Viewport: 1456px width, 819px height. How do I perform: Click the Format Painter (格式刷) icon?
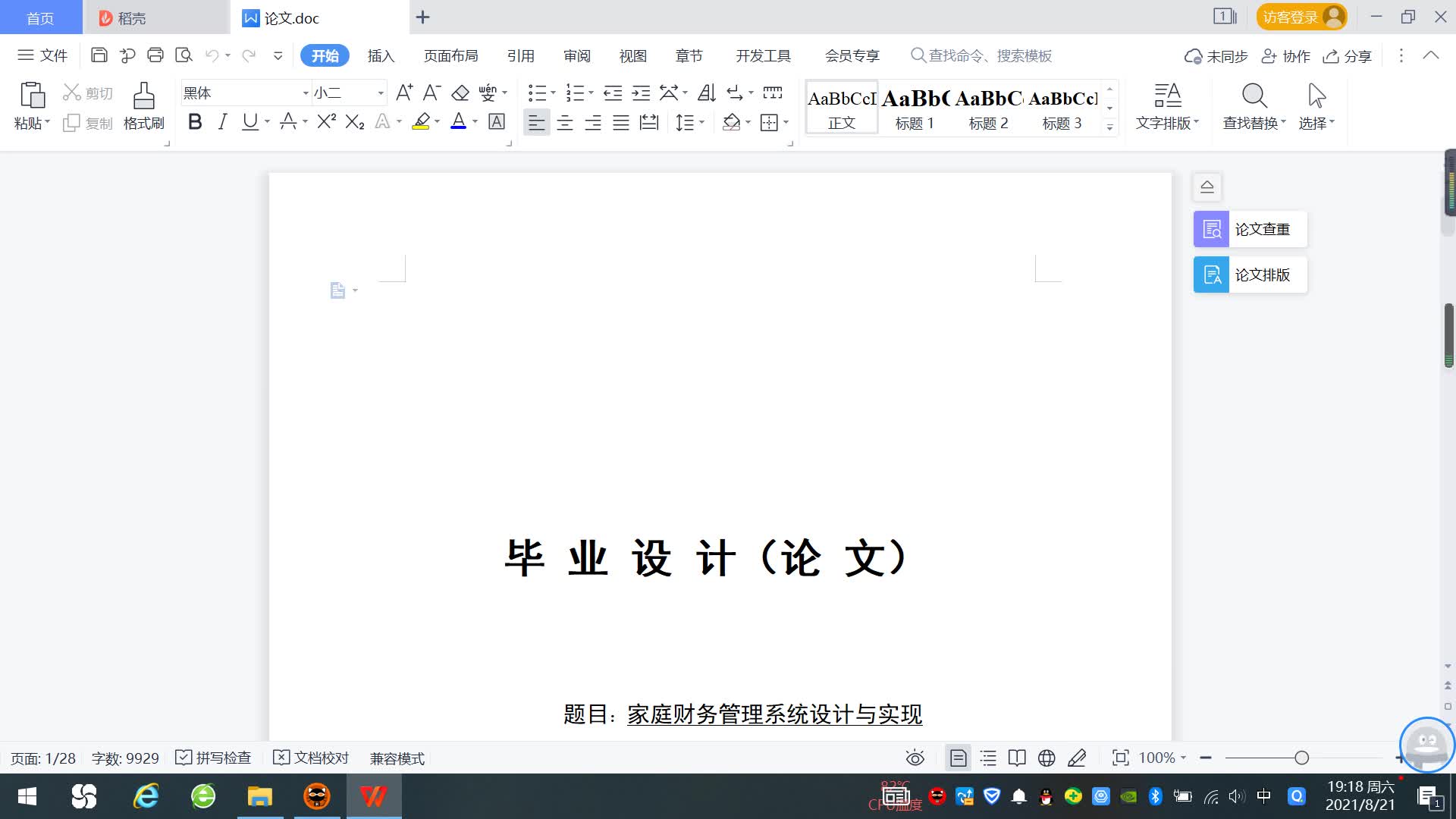[143, 106]
